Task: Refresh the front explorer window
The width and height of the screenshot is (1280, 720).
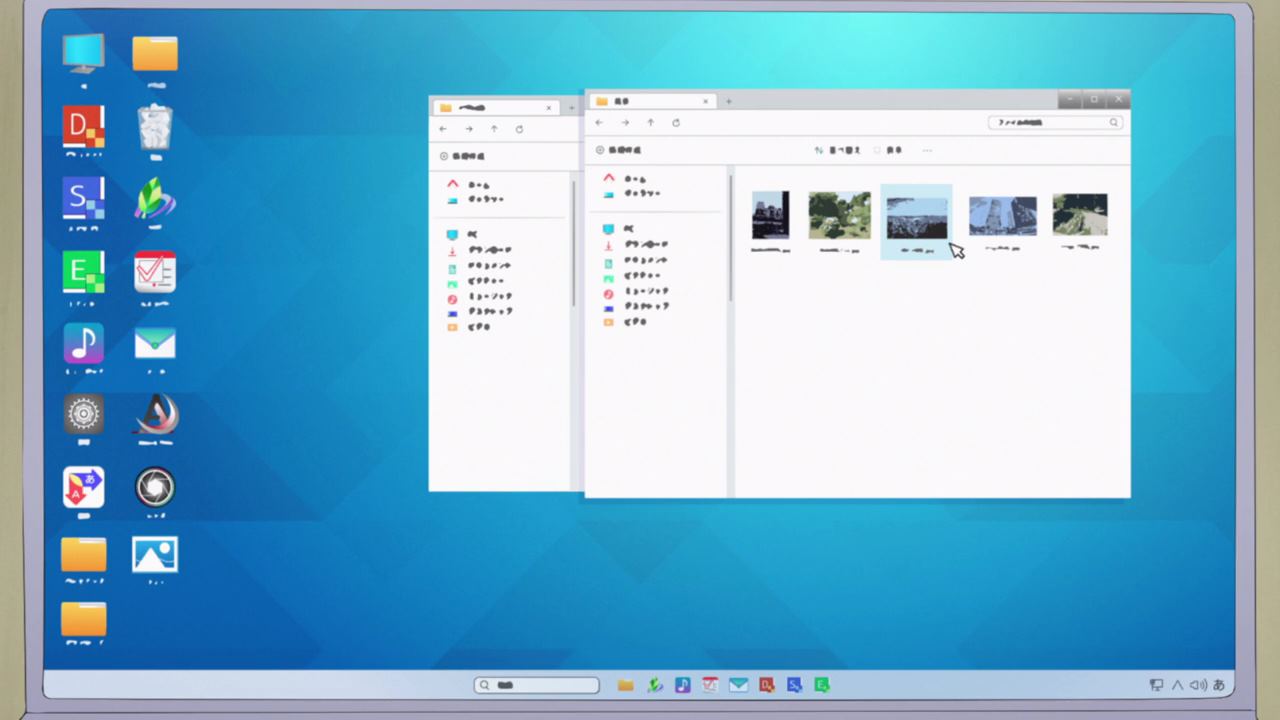Action: (676, 122)
